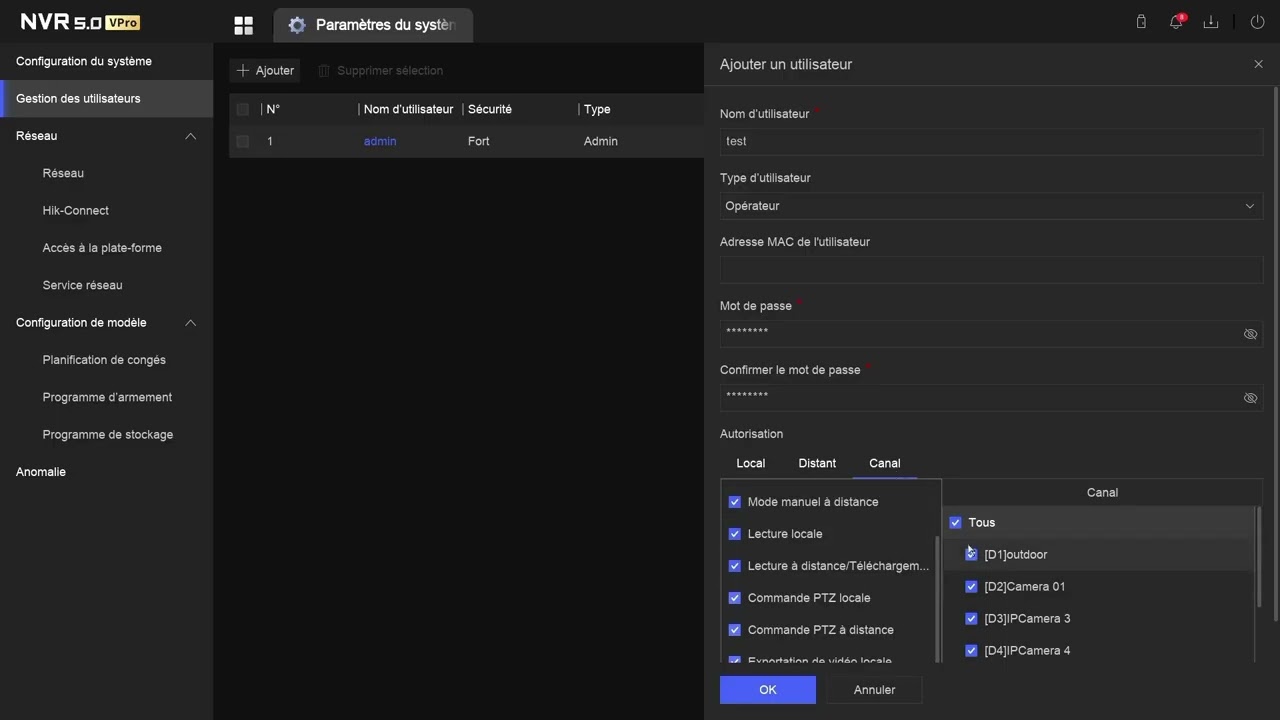The height and width of the screenshot is (720, 1280).
Task: Switch to the Local authorization tab
Action: coord(750,463)
